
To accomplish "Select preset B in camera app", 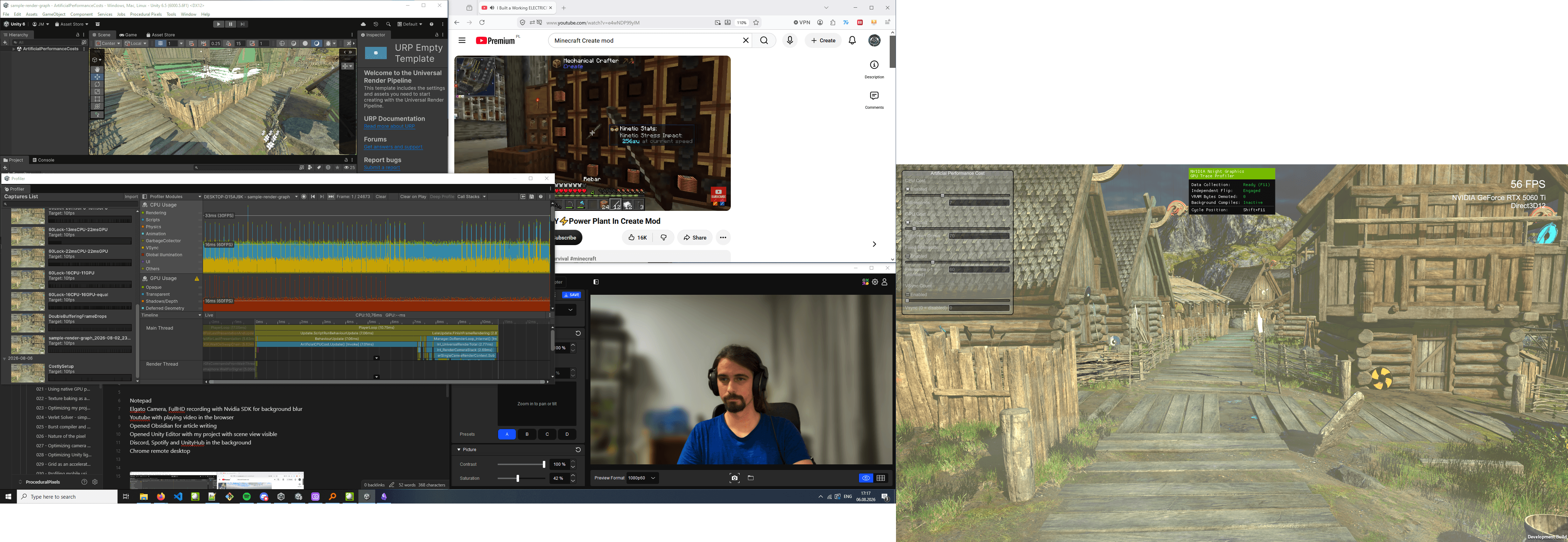I will tap(527, 434).
